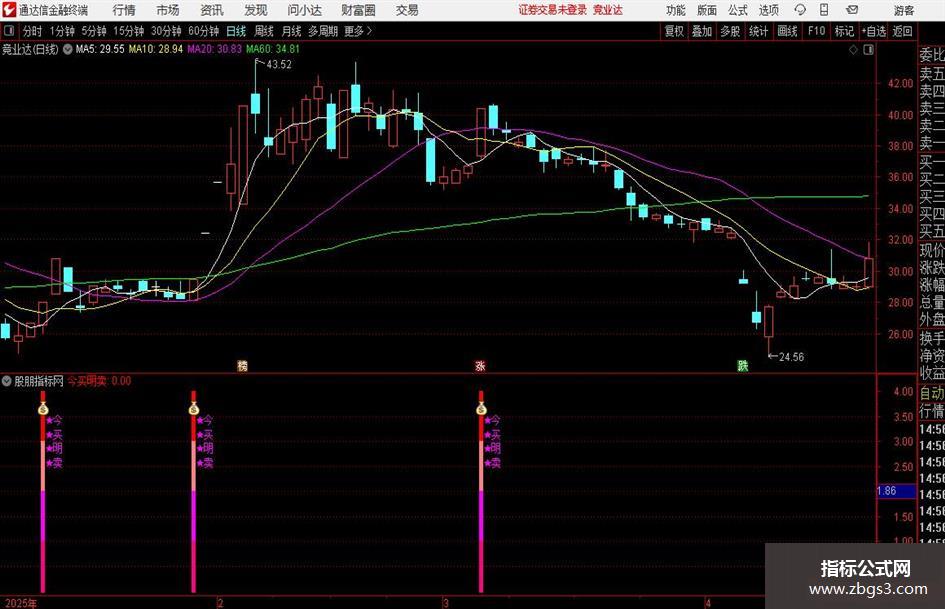Click the 画线 drawing toolbar button
The width and height of the screenshot is (945, 609).
[787, 31]
